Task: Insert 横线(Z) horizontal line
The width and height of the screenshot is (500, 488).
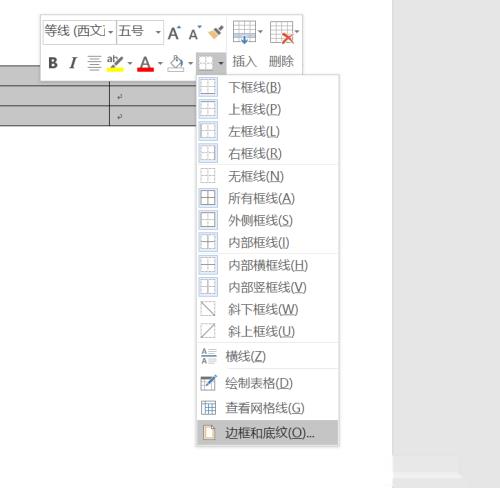Action: [x=268, y=356]
